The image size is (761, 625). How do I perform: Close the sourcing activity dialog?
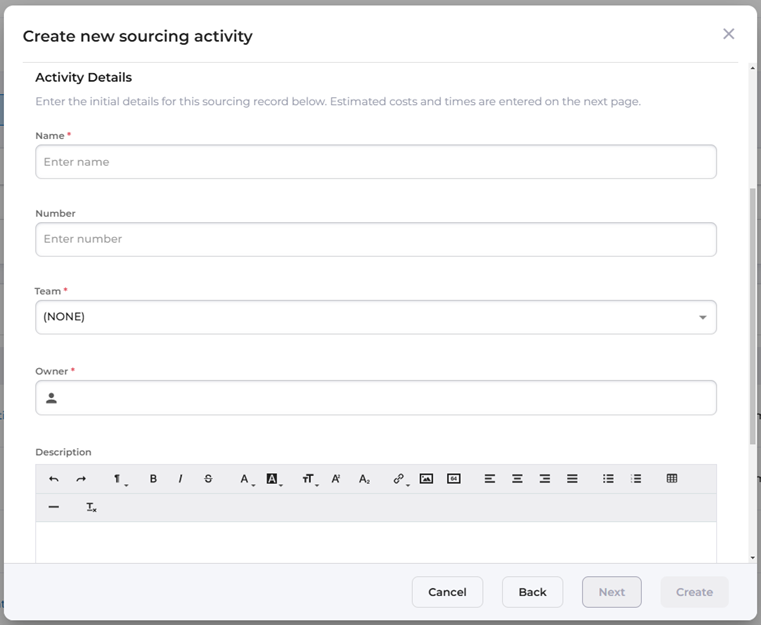tap(728, 34)
